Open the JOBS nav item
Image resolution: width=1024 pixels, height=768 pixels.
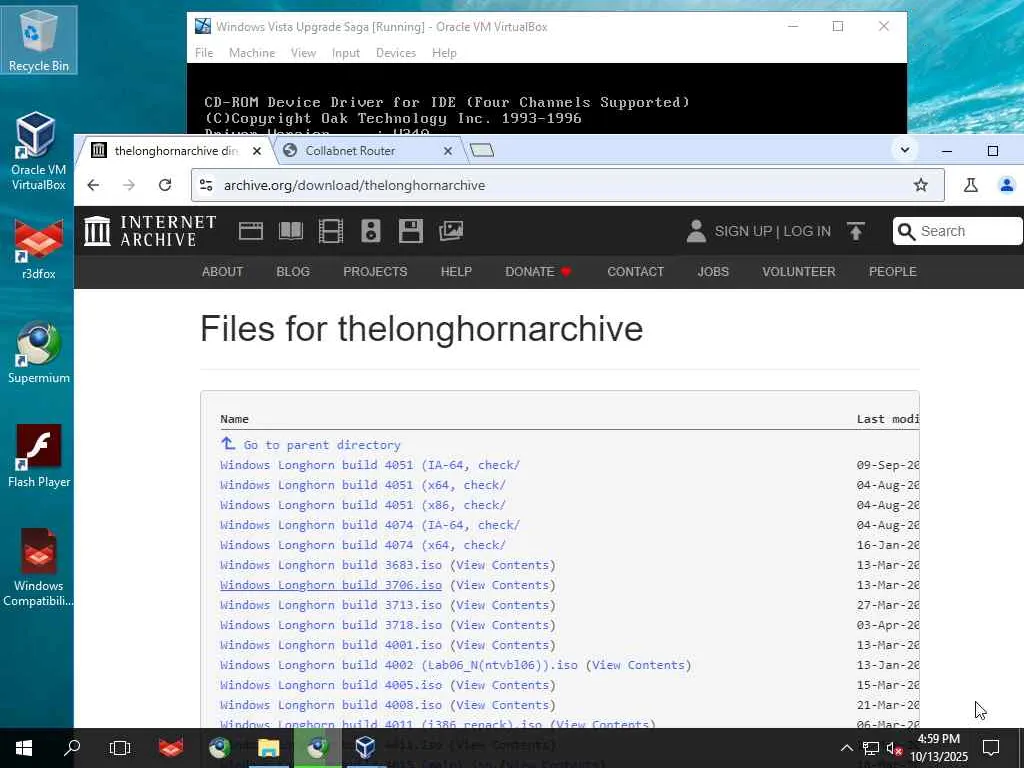click(712, 272)
